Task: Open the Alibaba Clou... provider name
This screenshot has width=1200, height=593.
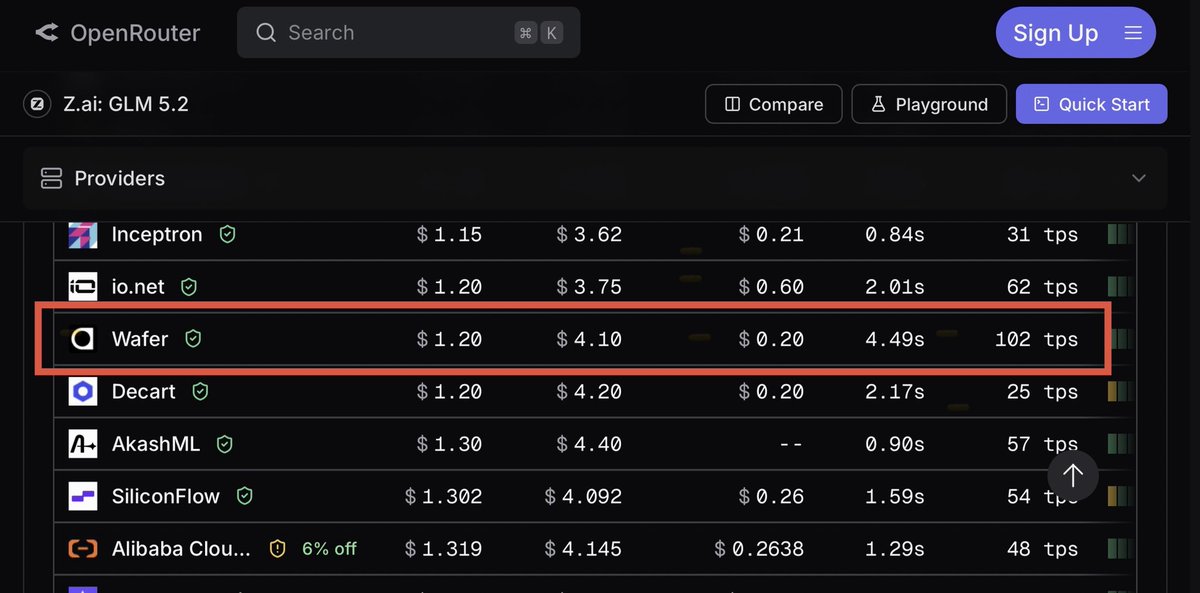Action: tap(181, 549)
